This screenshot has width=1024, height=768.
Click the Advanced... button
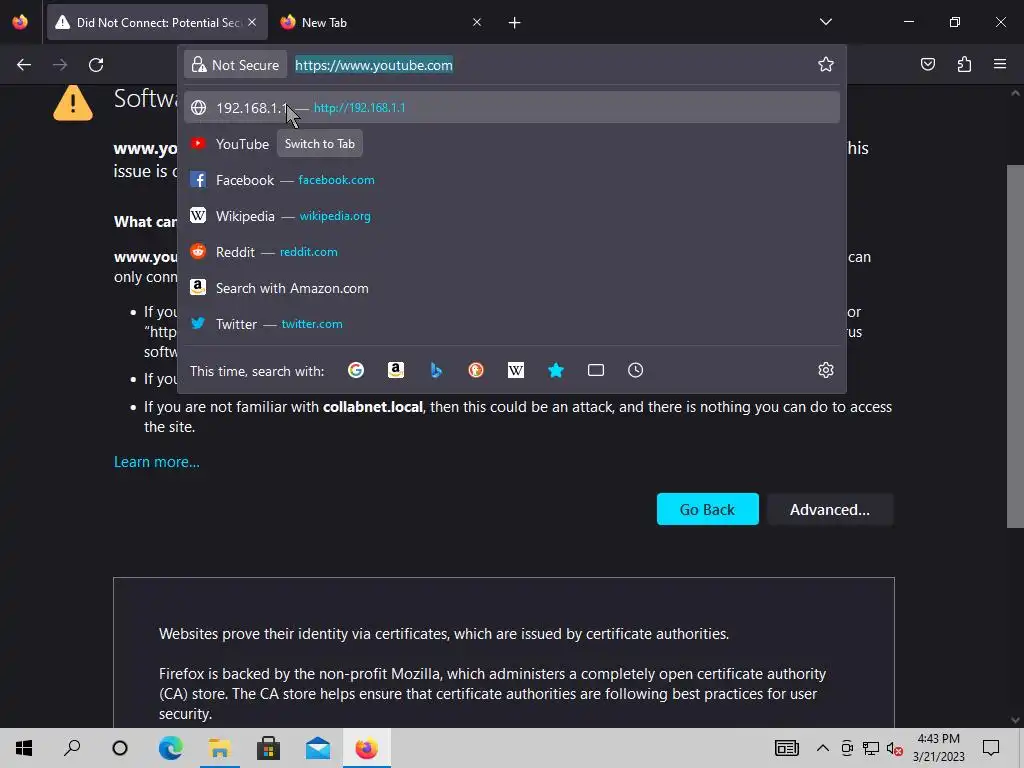829,509
